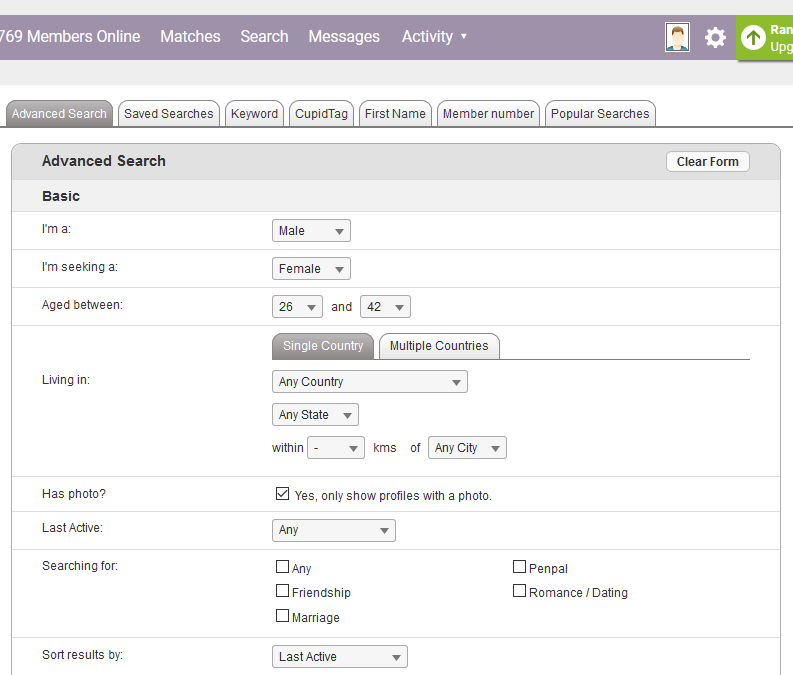
Task: Expand the Sort results by dropdown
Action: 339,657
